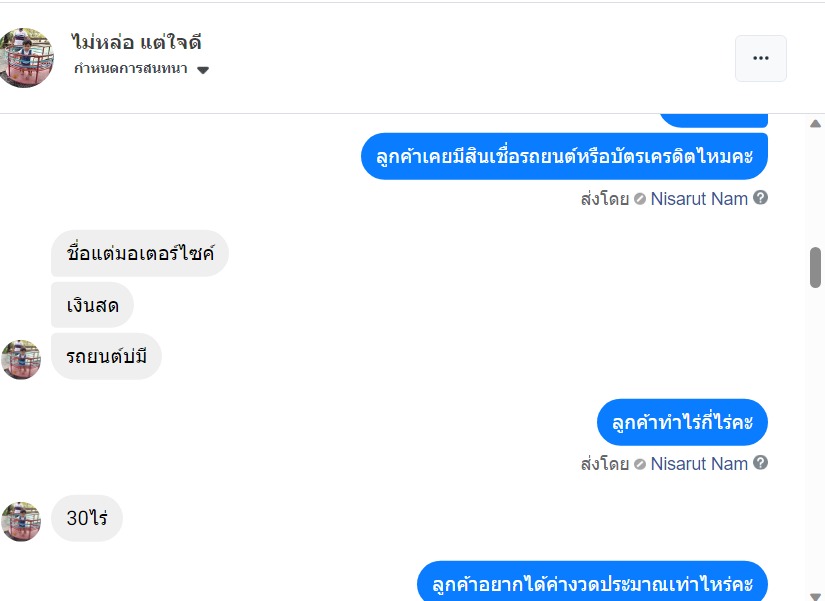Image resolution: width=825 pixels, height=601 pixels.
Task: Click the sender avatar beside 30ไร่
Action: click(21, 521)
